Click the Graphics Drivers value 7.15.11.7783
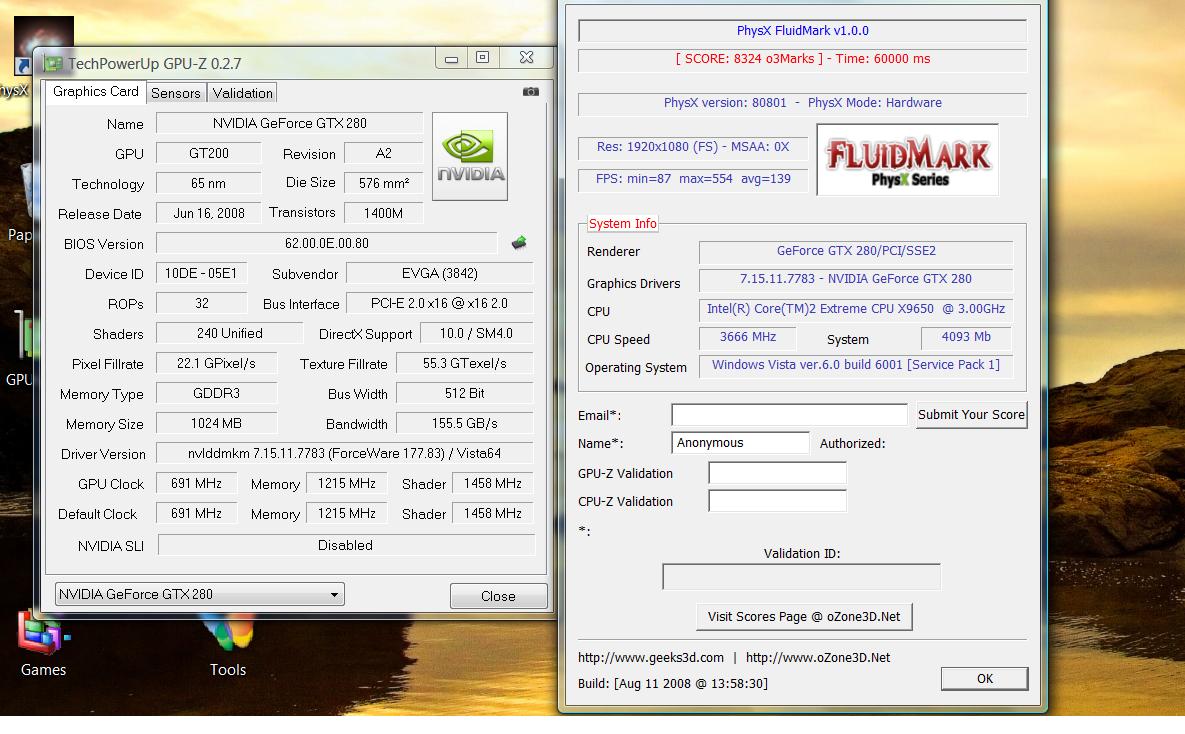Viewport: 1185px width, 734px height. click(856, 279)
